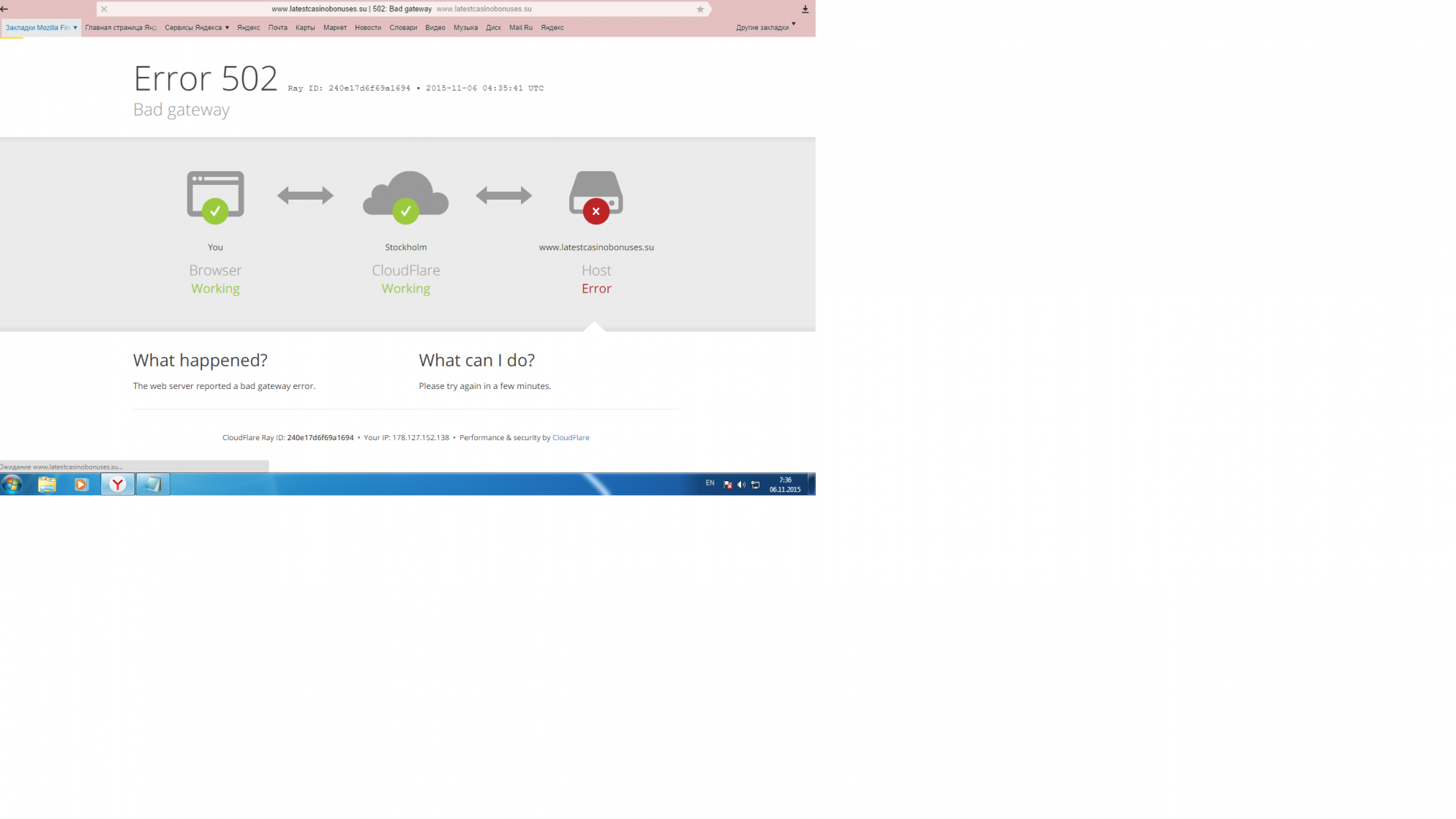Viewport: 1456px width, 819px height.
Task: Click the browser back arrow
Action: (x=4, y=9)
